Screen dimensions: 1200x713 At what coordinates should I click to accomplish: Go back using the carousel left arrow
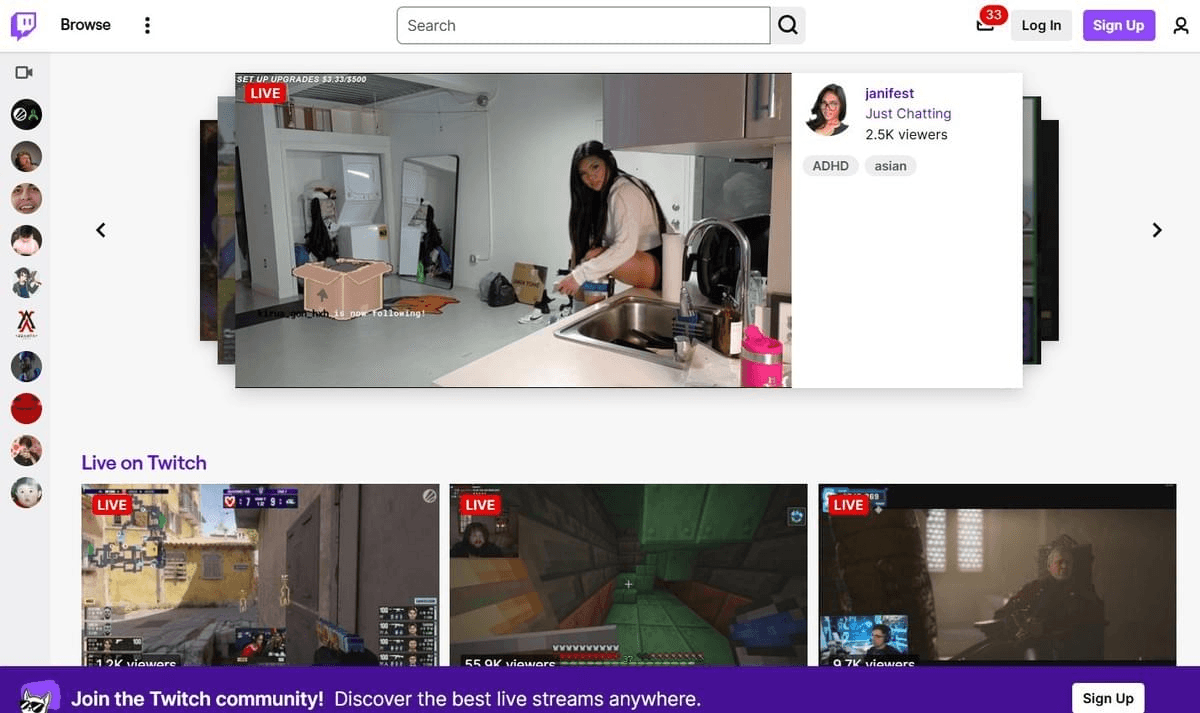coord(100,229)
